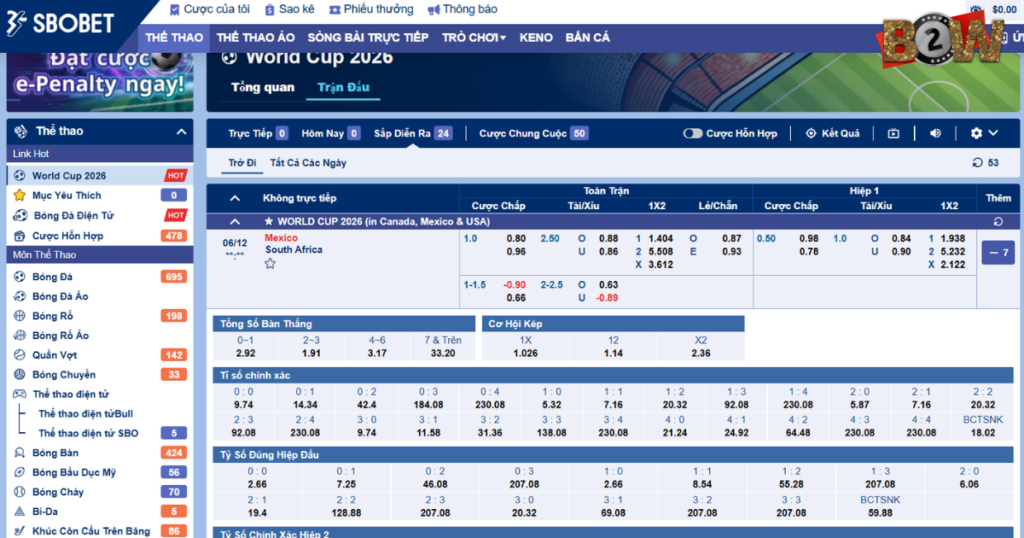Expand TRÒ CHƠI dropdown menu
The width and height of the screenshot is (1024, 538).
click(x=473, y=38)
